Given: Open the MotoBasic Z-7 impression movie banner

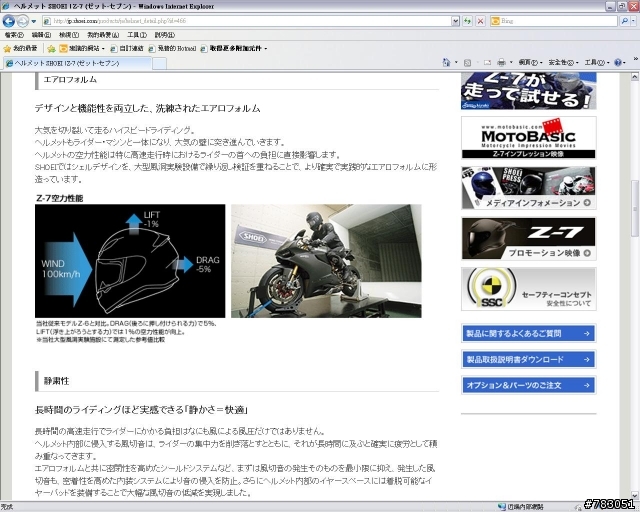Looking at the screenshot, I should (x=529, y=138).
